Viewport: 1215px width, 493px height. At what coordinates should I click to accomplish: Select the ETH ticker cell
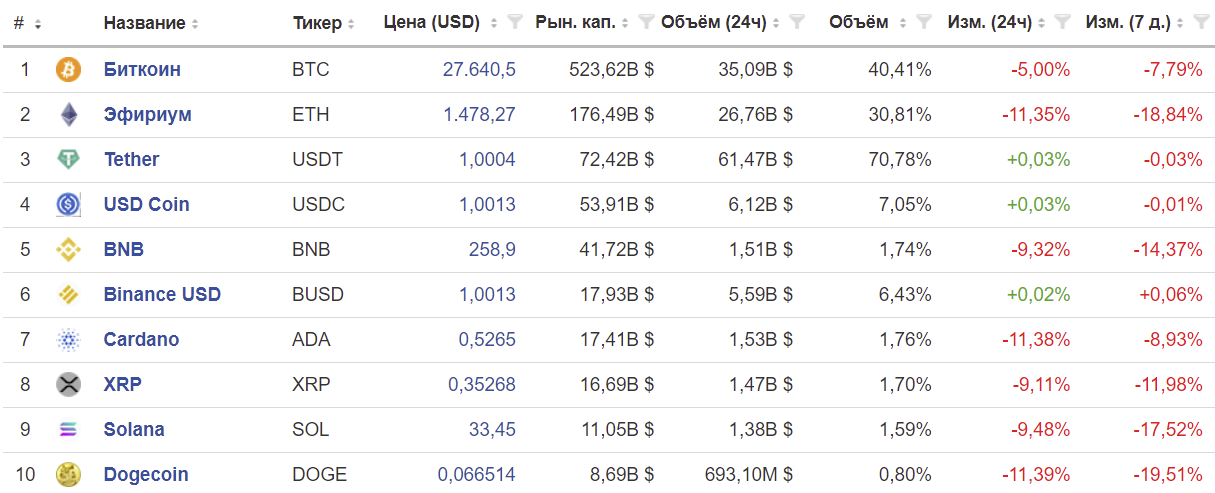tap(310, 115)
